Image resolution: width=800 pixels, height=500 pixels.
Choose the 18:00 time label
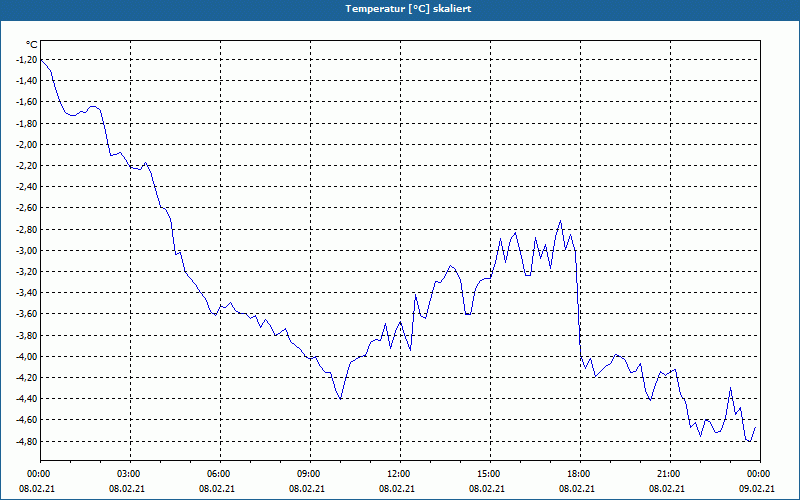[581, 474]
